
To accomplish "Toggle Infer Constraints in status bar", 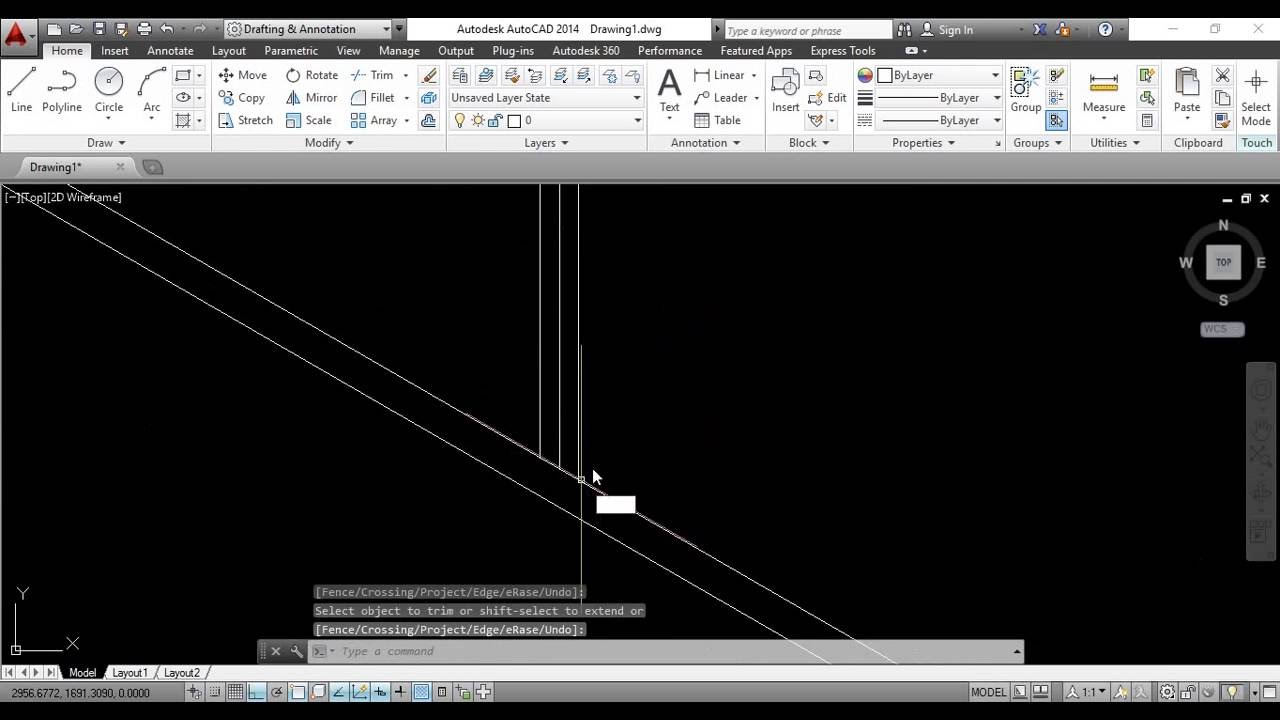I will click(195, 692).
